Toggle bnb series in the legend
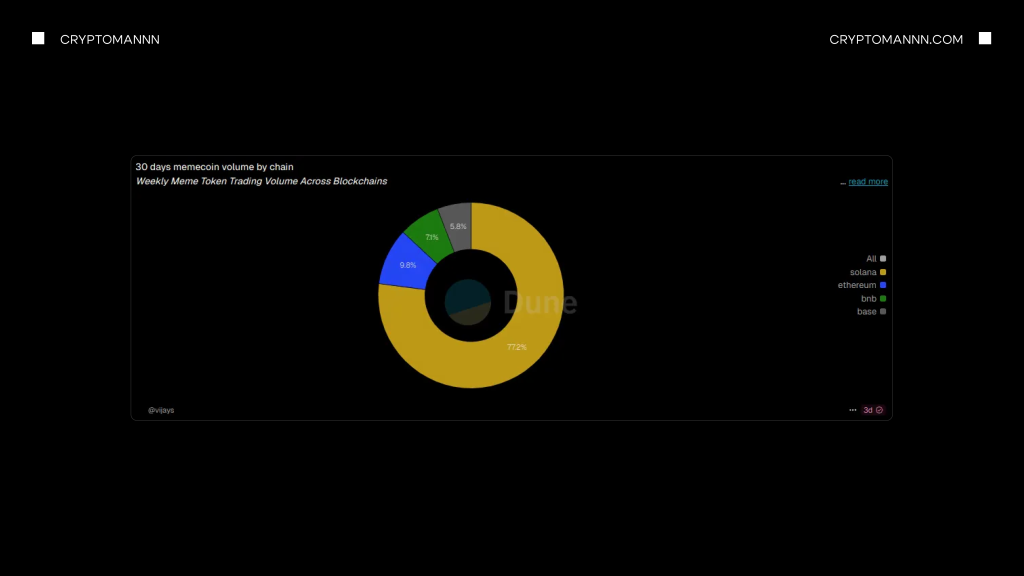The image size is (1024, 576). pos(873,298)
